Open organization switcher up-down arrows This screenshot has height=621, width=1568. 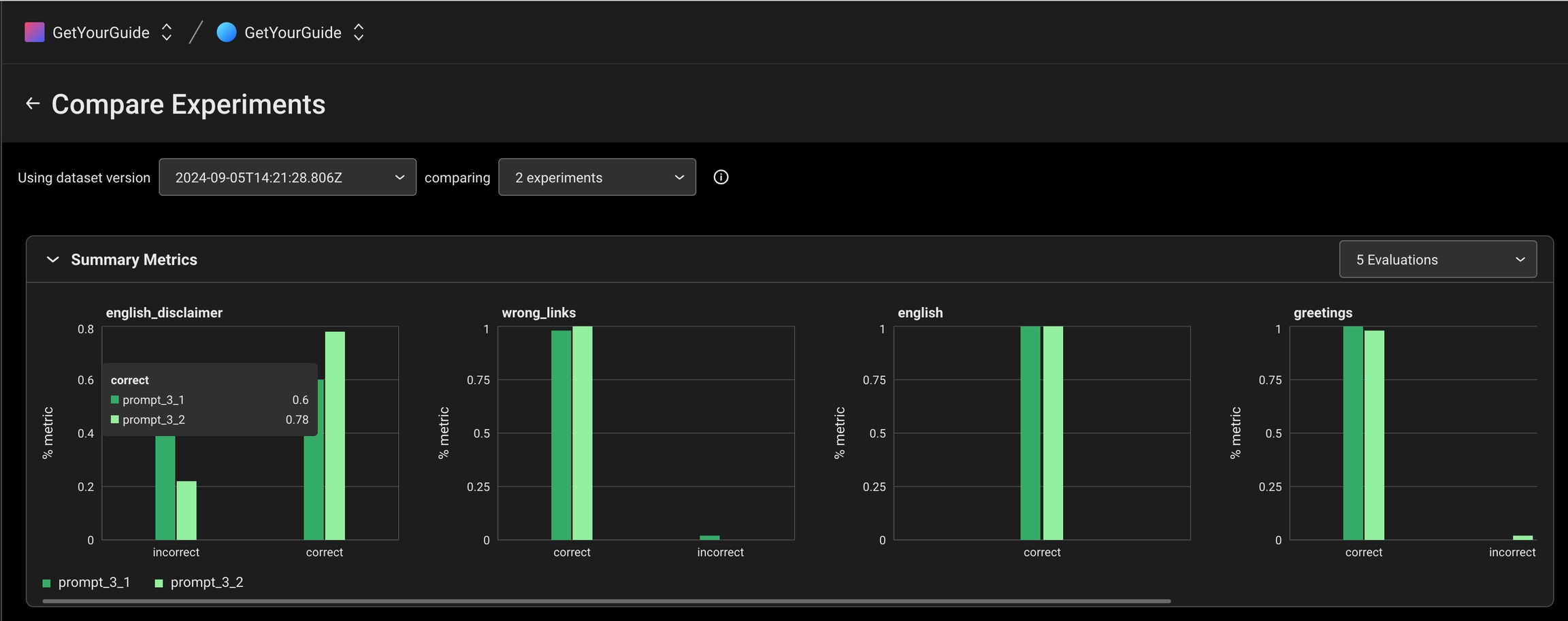(x=166, y=32)
